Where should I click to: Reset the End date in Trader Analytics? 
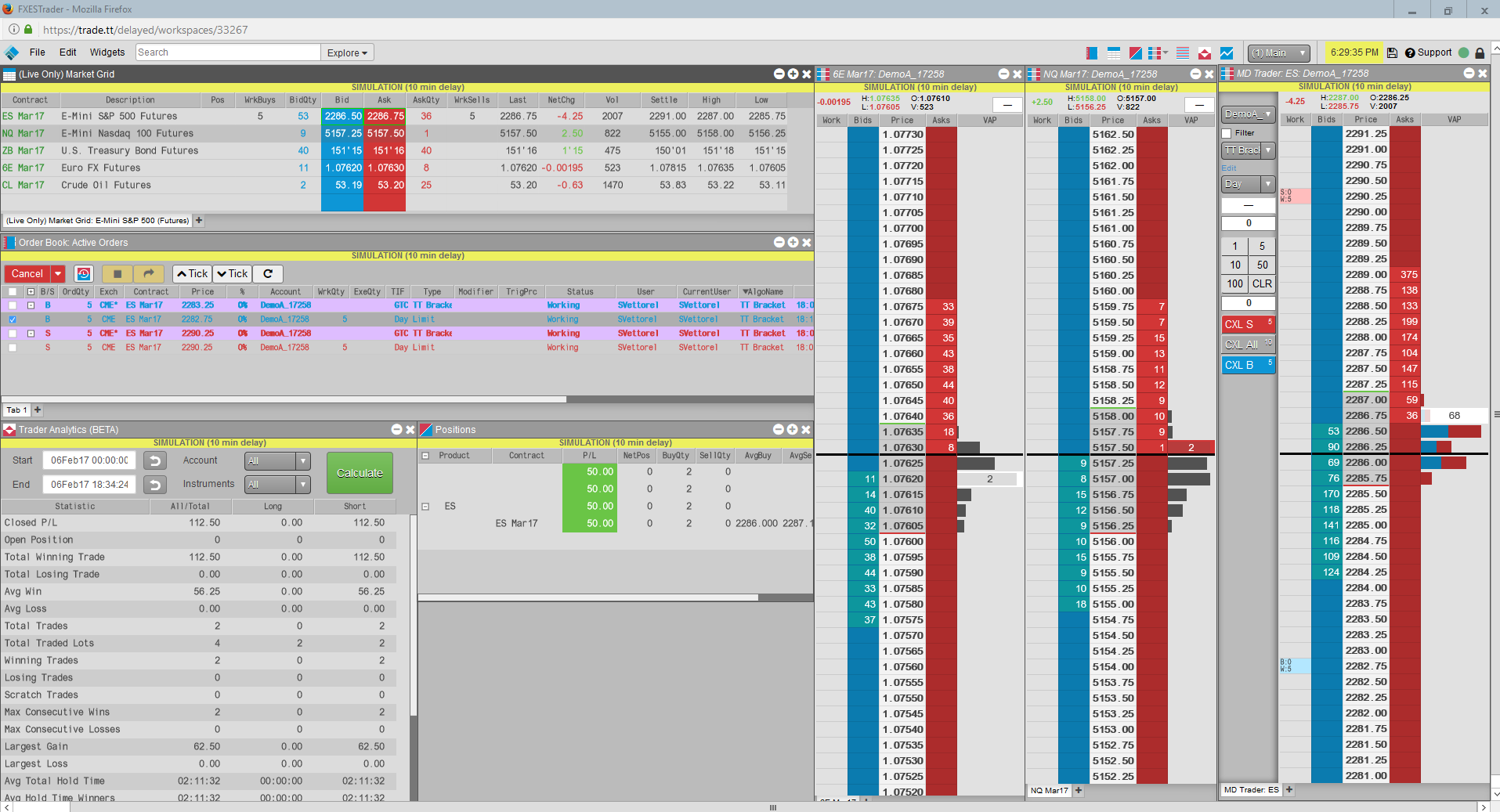155,485
